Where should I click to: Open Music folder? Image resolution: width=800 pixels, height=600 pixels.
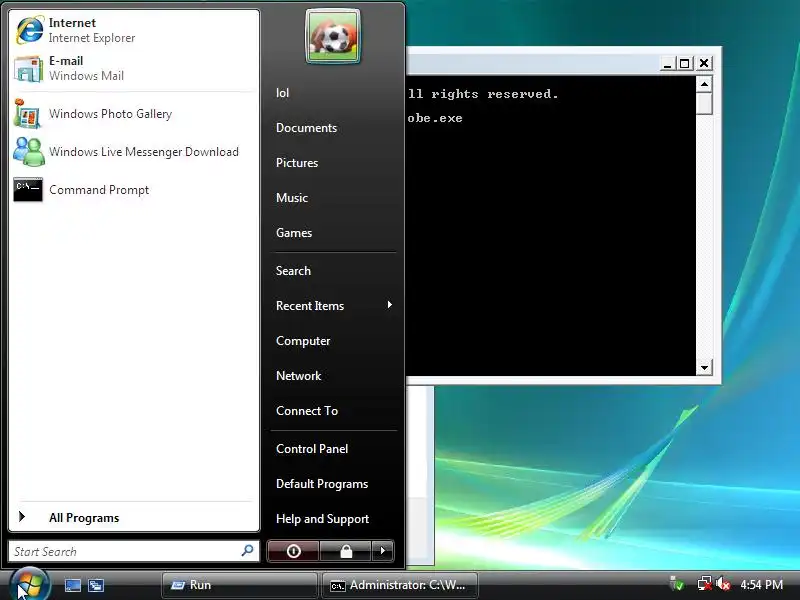(x=292, y=197)
